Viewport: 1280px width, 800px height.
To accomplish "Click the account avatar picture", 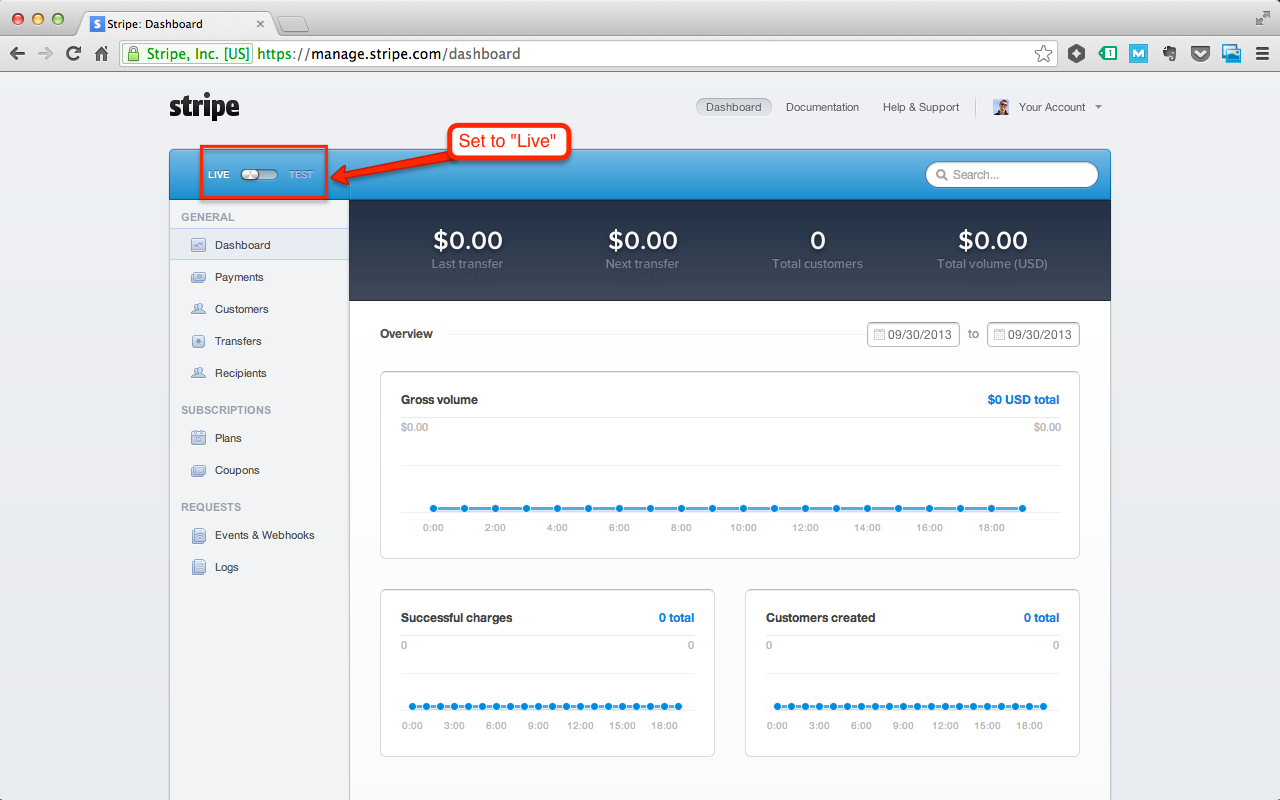I will tap(1001, 107).
